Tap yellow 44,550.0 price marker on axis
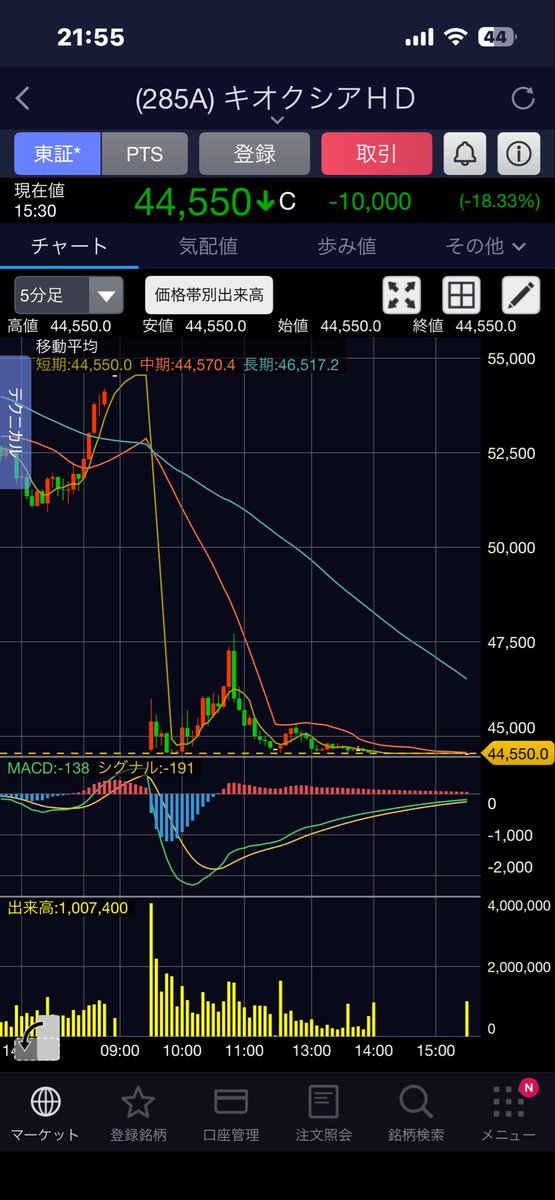Screen dimensions: 555x1200 point(516,754)
